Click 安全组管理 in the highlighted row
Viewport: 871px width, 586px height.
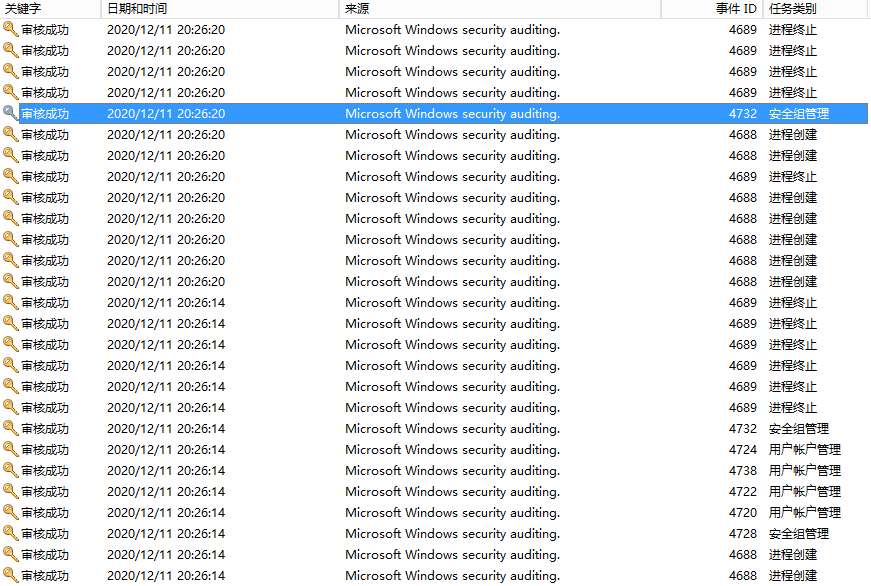click(x=799, y=113)
